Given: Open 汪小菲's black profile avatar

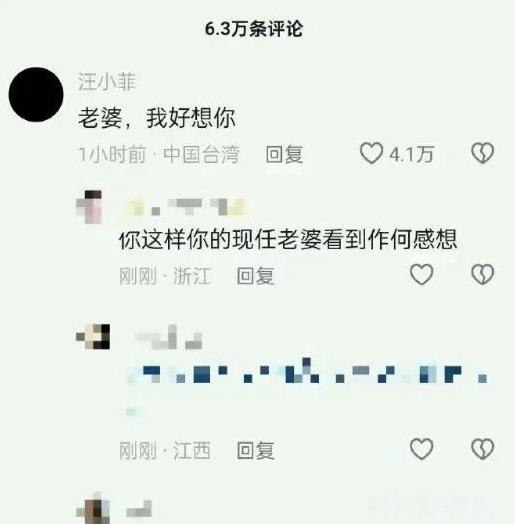Looking at the screenshot, I should click(x=36, y=95).
